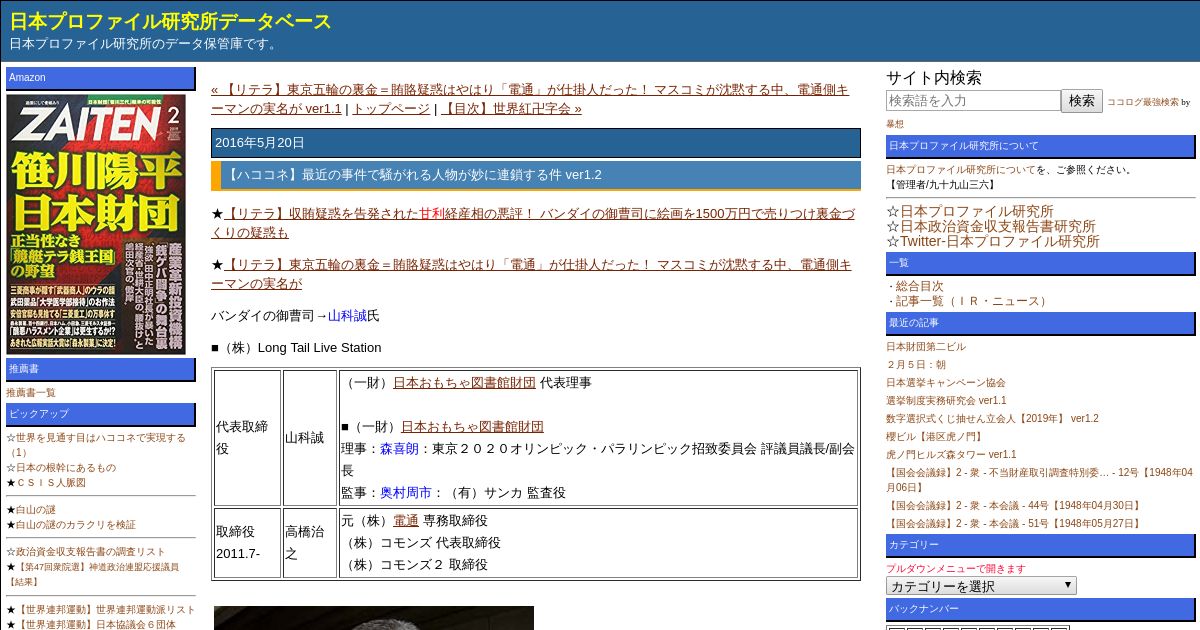Image resolution: width=1200 pixels, height=630 pixels.
Task: Open 記事一覧（ＩＲ・ニュース） link
Action: (x=973, y=301)
